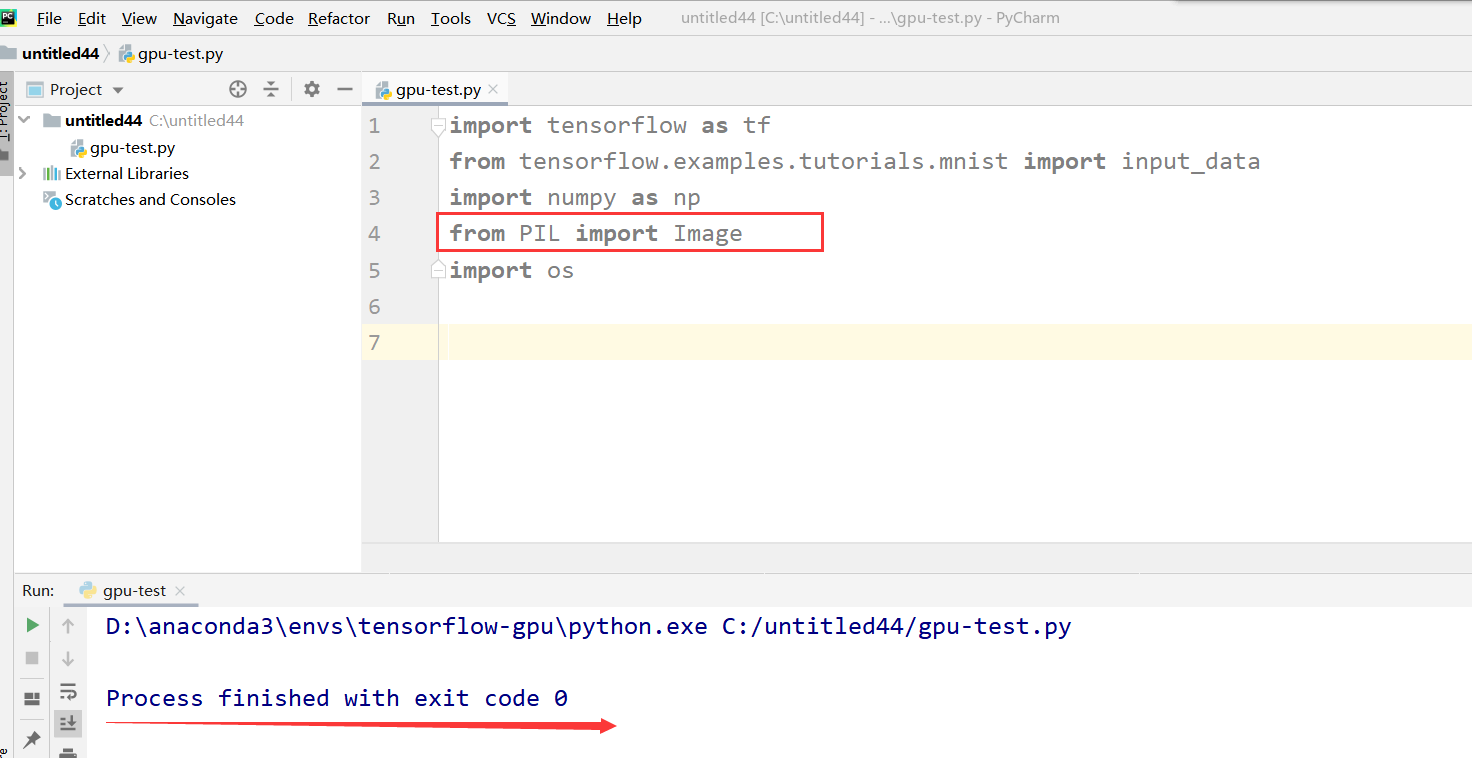The image size is (1472, 758).
Task: Pin the Run tab
Action: click(31, 739)
